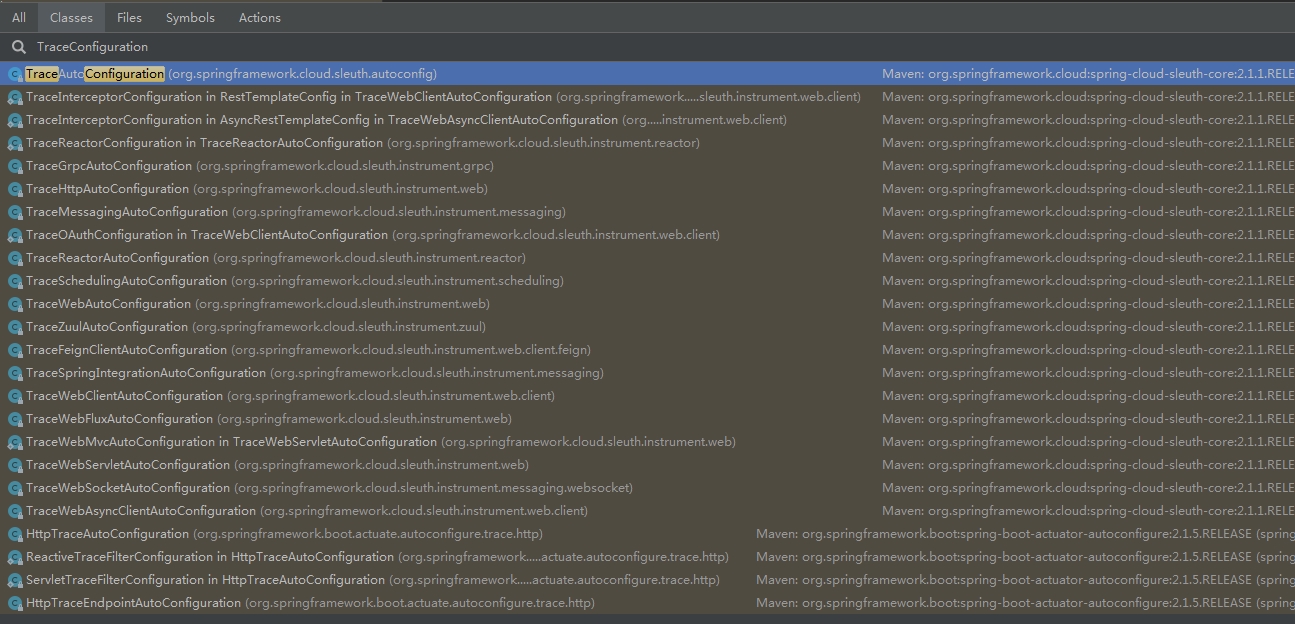
Task: Click class icon beside TraceZuulAutoConfiguration
Action: pyautogui.click(x=15, y=327)
